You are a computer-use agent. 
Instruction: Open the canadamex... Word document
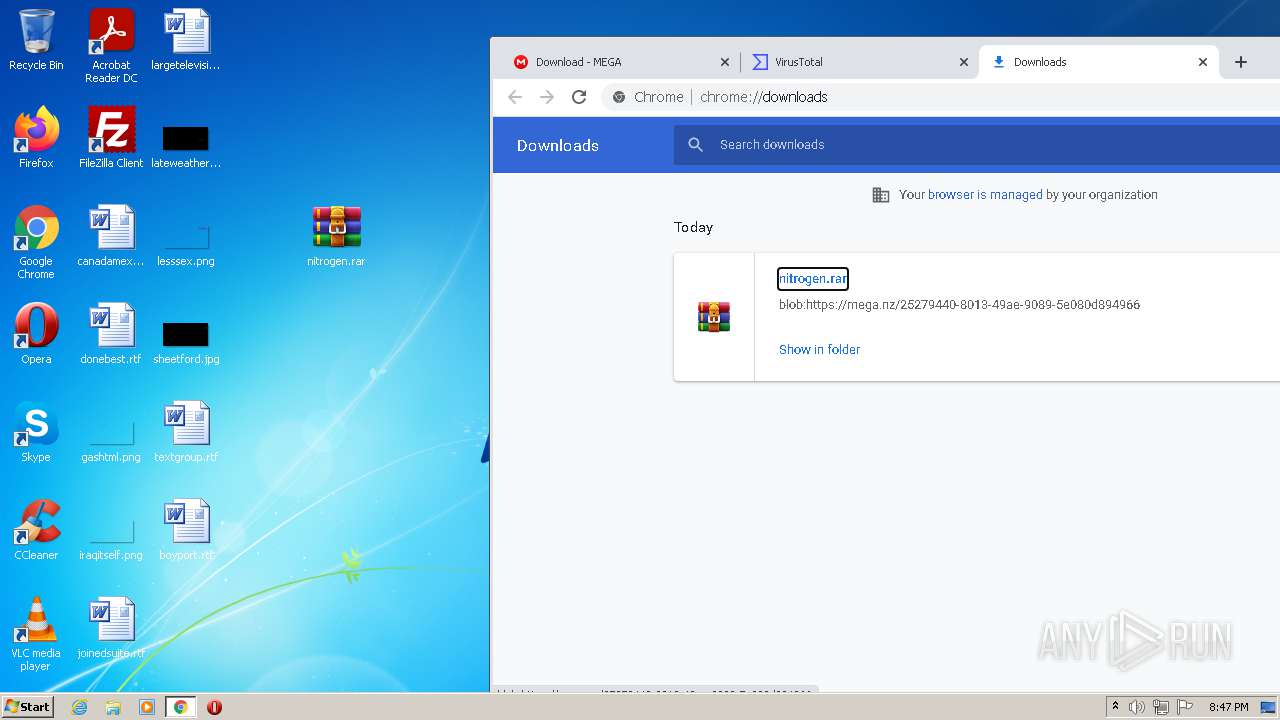(111, 236)
